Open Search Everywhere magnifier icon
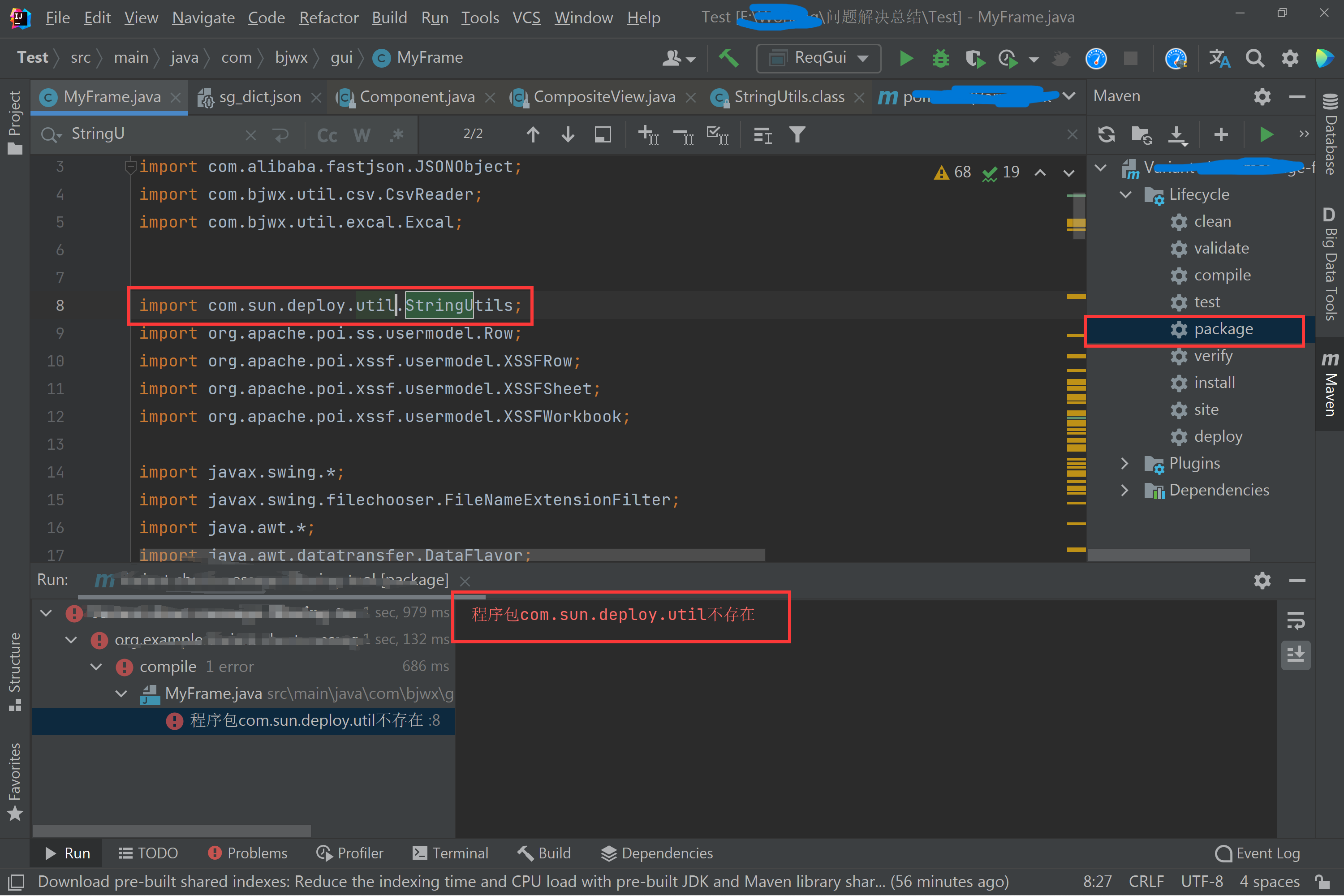This screenshot has width=1344, height=896. coord(1255,58)
